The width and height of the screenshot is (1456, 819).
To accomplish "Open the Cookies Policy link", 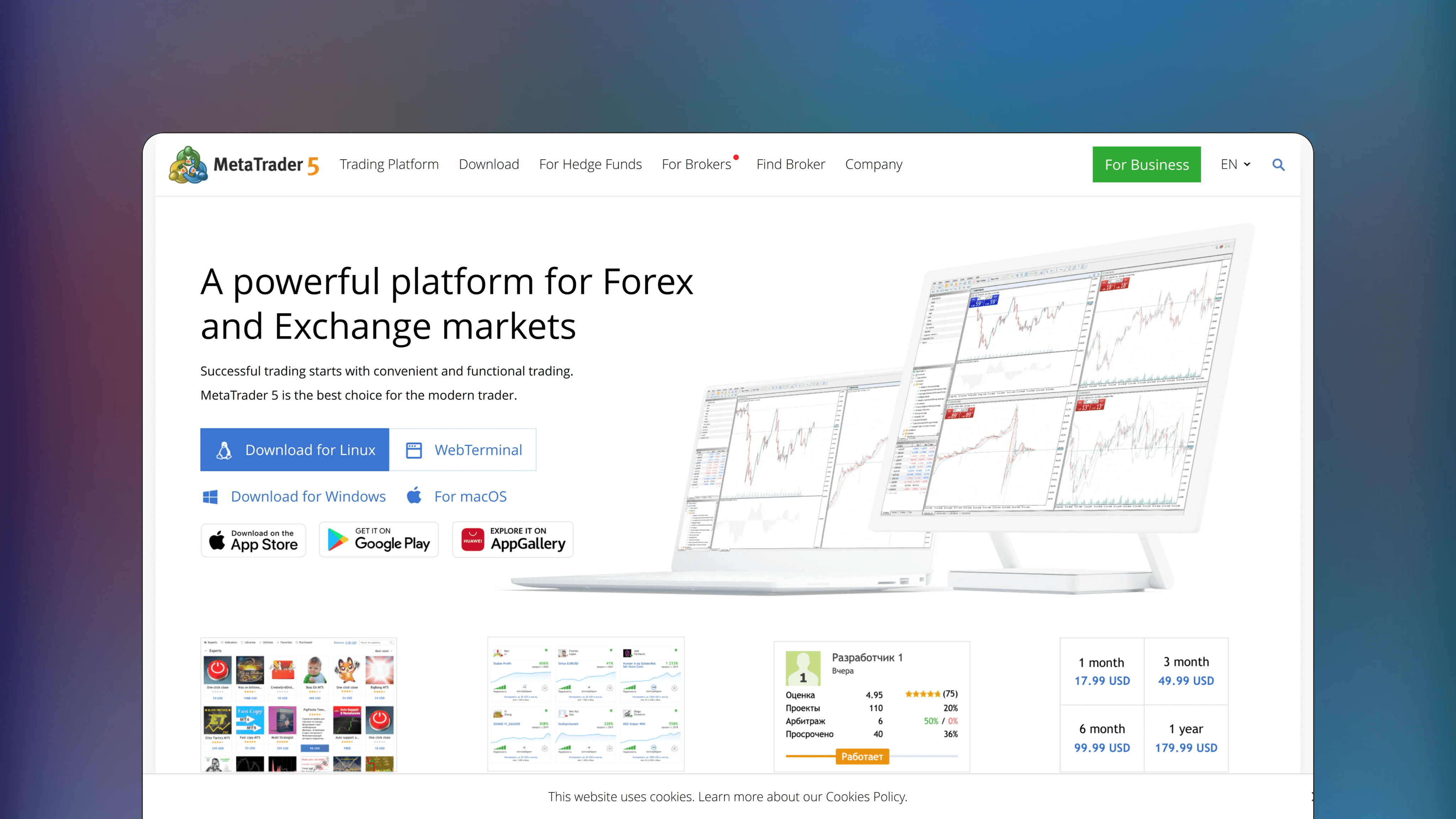I will pyautogui.click(x=865, y=796).
